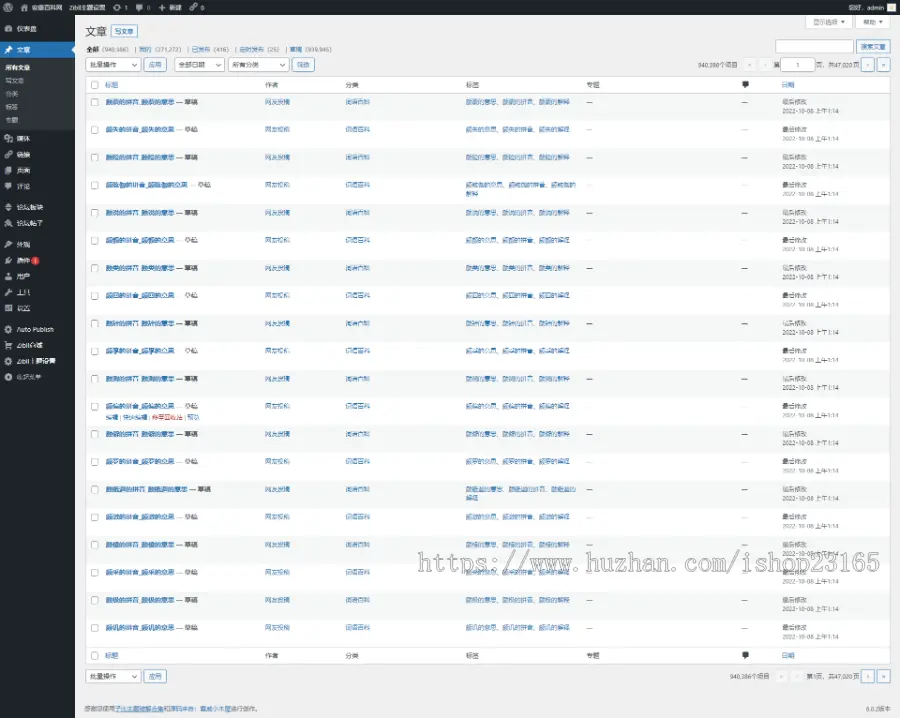Image resolution: width=900 pixels, height=718 pixels.
Task: Click the 筛选 filter button
Action: pyautogui.click(x=303, y=65)
